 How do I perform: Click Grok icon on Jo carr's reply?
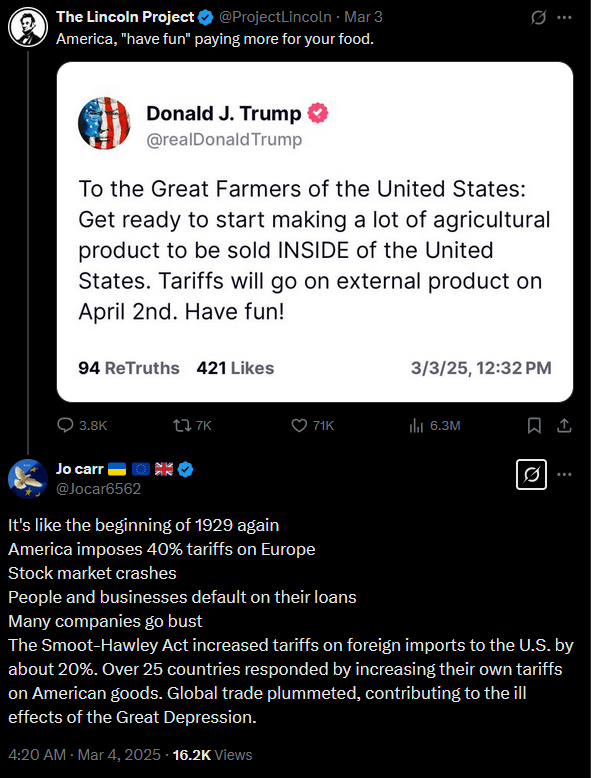[531, 475]
